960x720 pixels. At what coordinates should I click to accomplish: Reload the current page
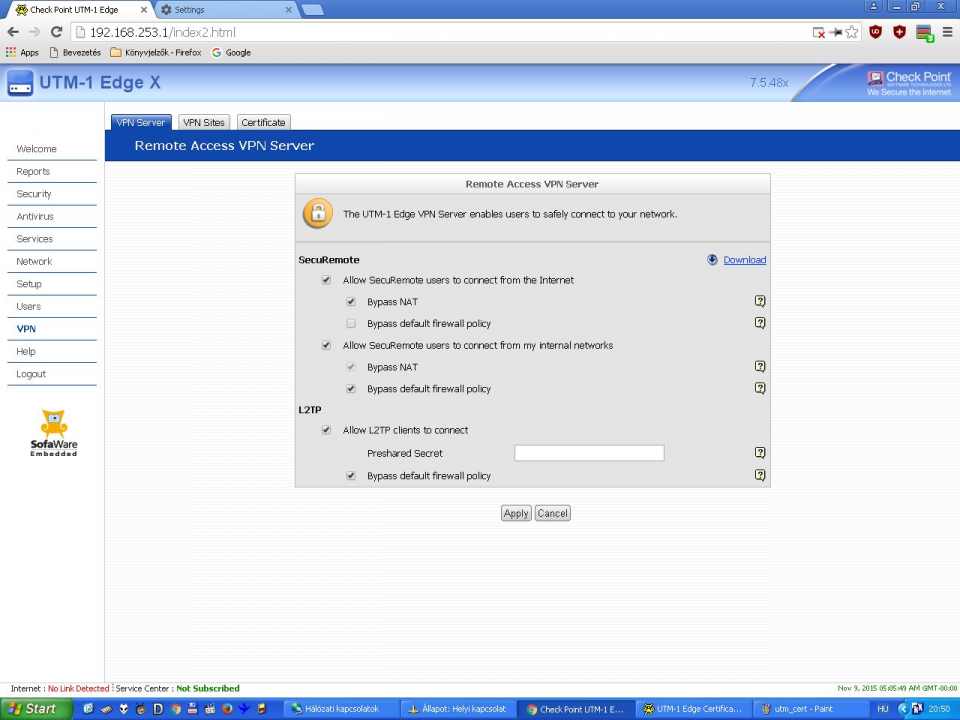point(56,32)
